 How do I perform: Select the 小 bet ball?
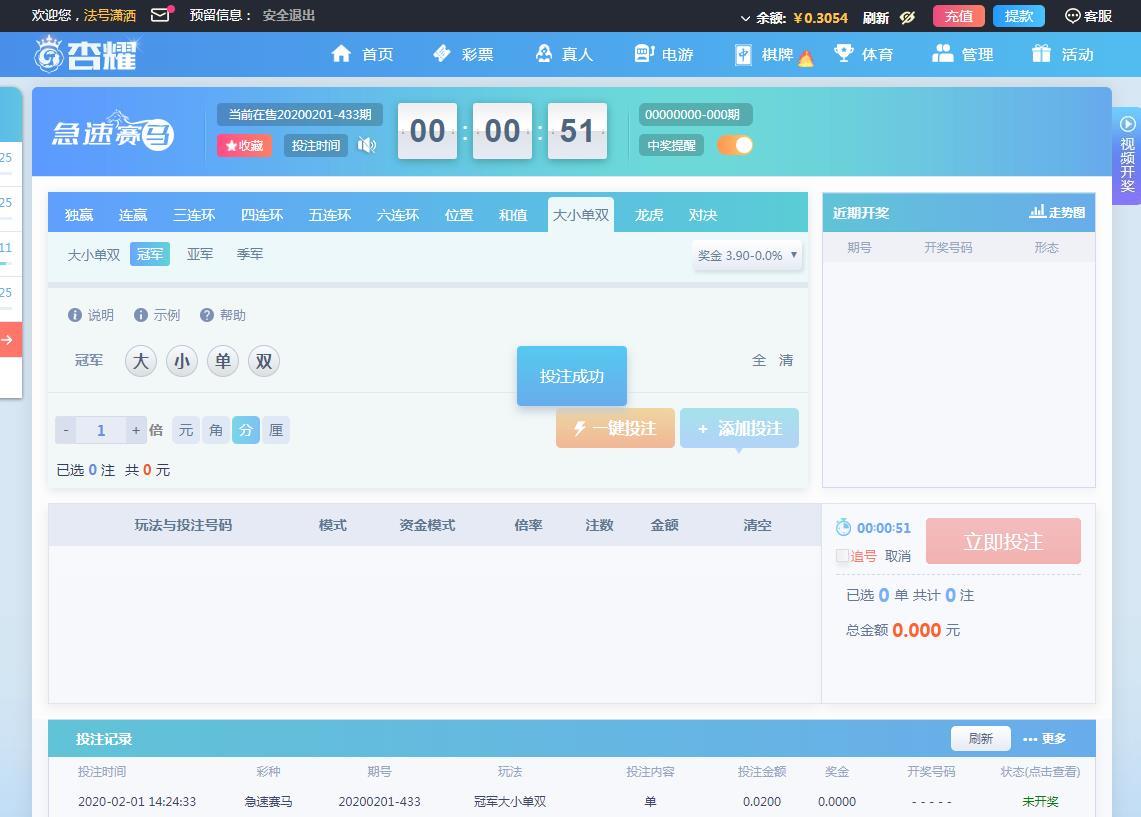pos(182,361)
